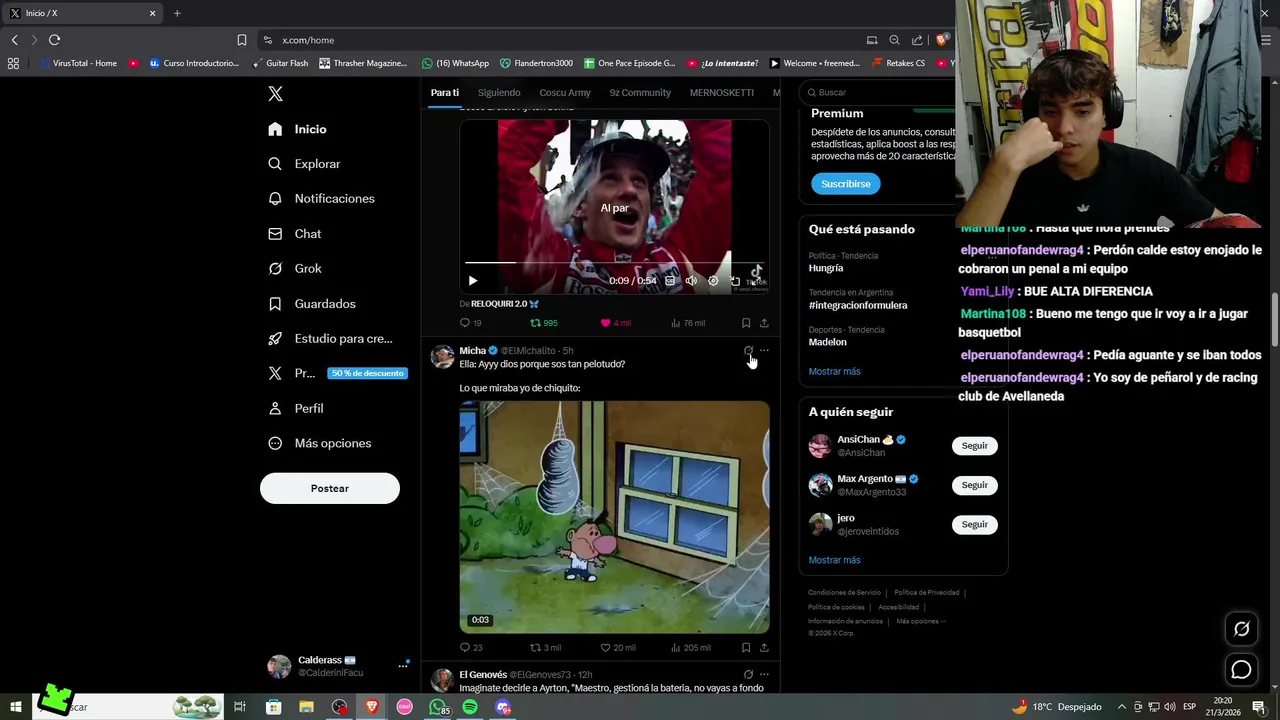Follow Max Argento with Seguir button
The height and width of the screenshot is (720, 1280).
click(x=974, y=485)
